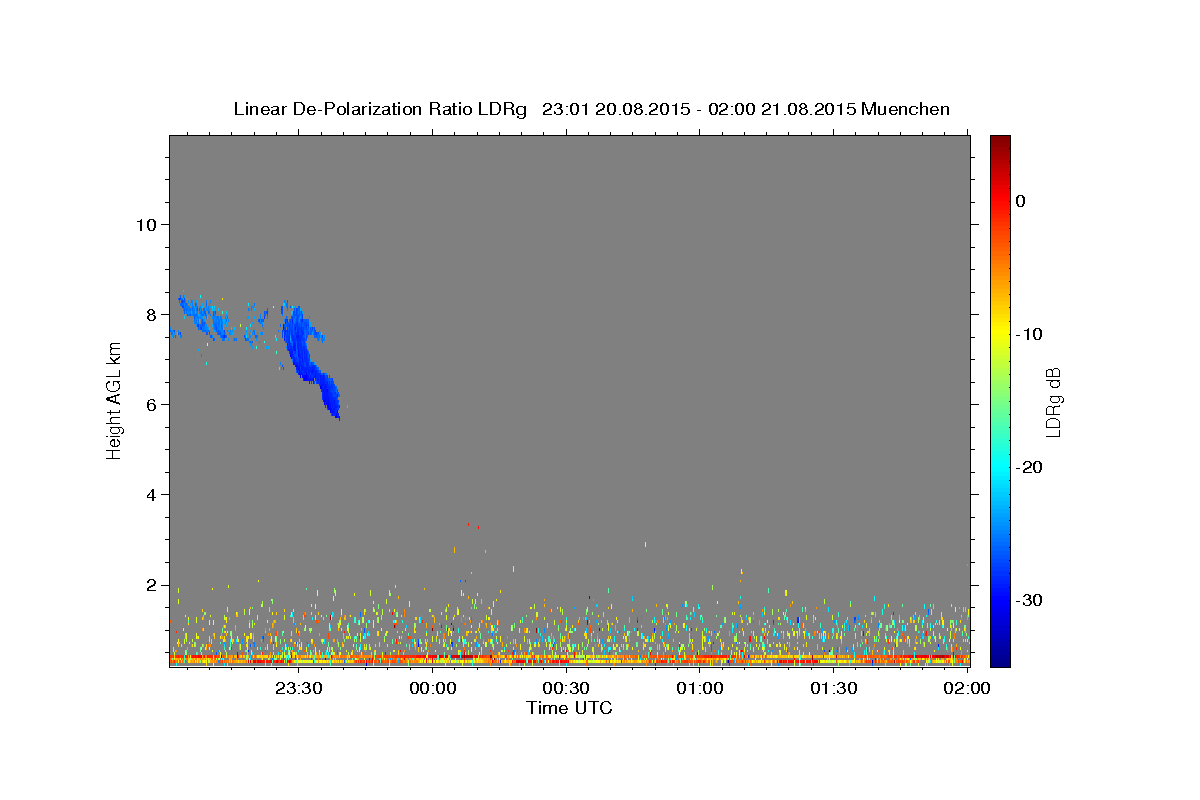Click the 'Muenchen' word in the title
The height and width of the screenshot is (800, 1200).
click(906, 109)
